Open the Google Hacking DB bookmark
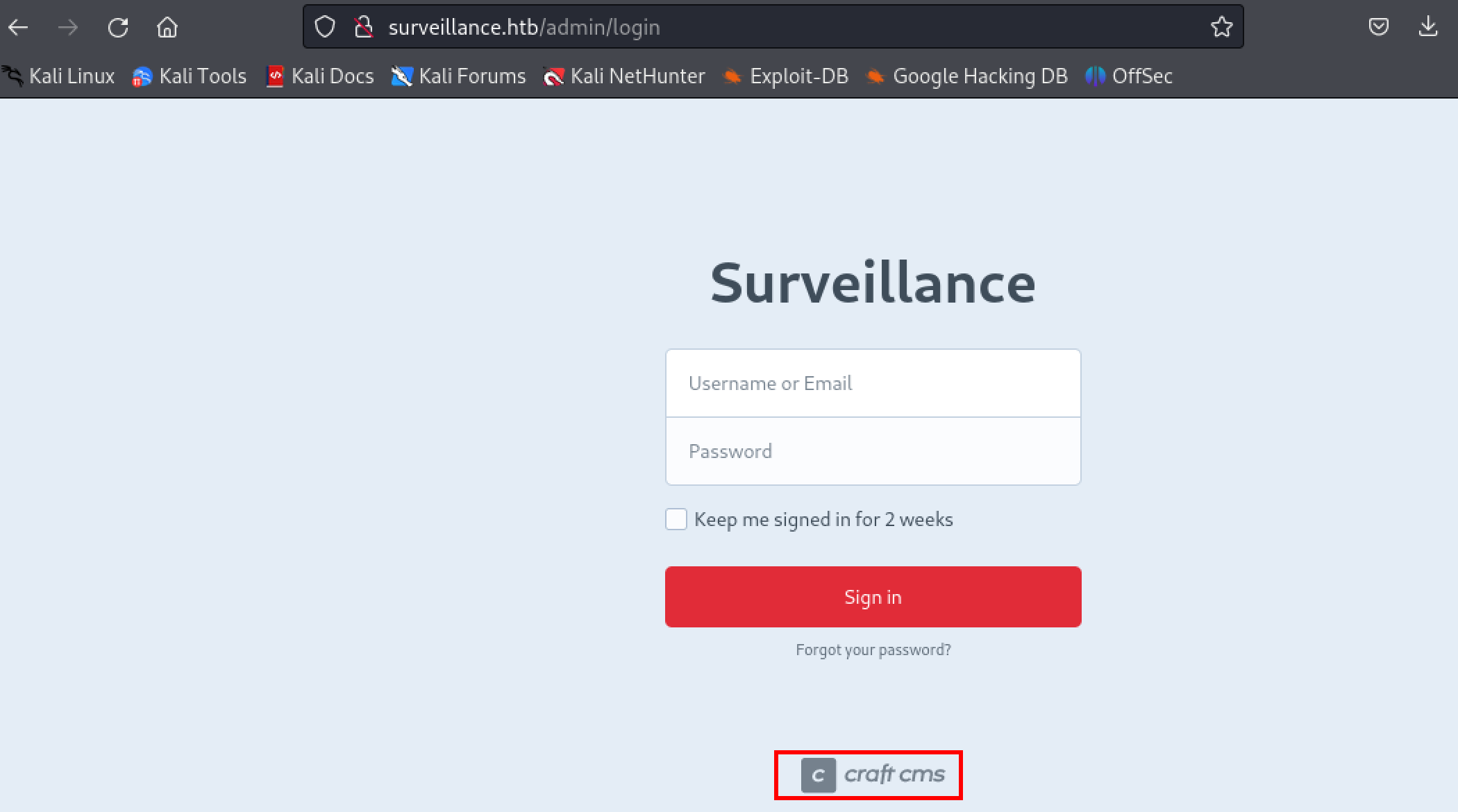The width and height of the screenshot is (1458, 812). pyautogui.click(x=966, y=76)
